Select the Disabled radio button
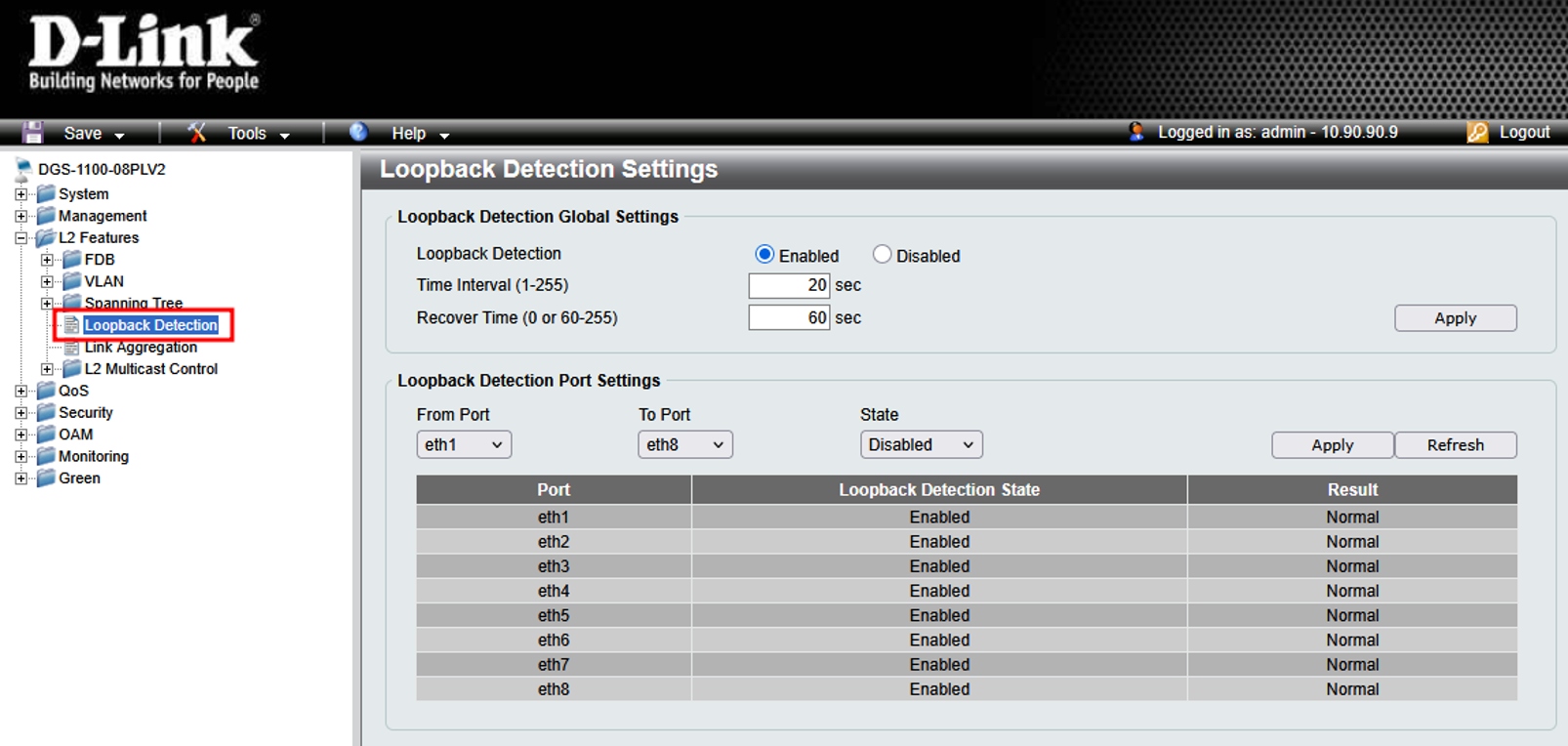 tap(882, 255)
